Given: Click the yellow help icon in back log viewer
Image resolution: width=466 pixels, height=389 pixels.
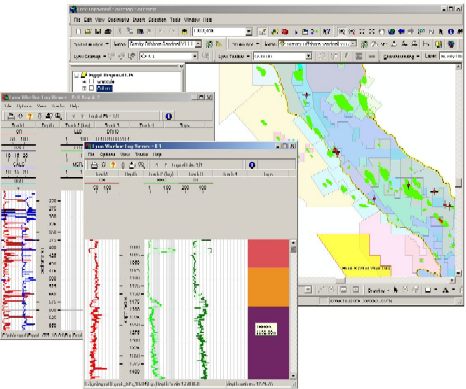Looking at the screenshot, I should [x=30, y=116].
